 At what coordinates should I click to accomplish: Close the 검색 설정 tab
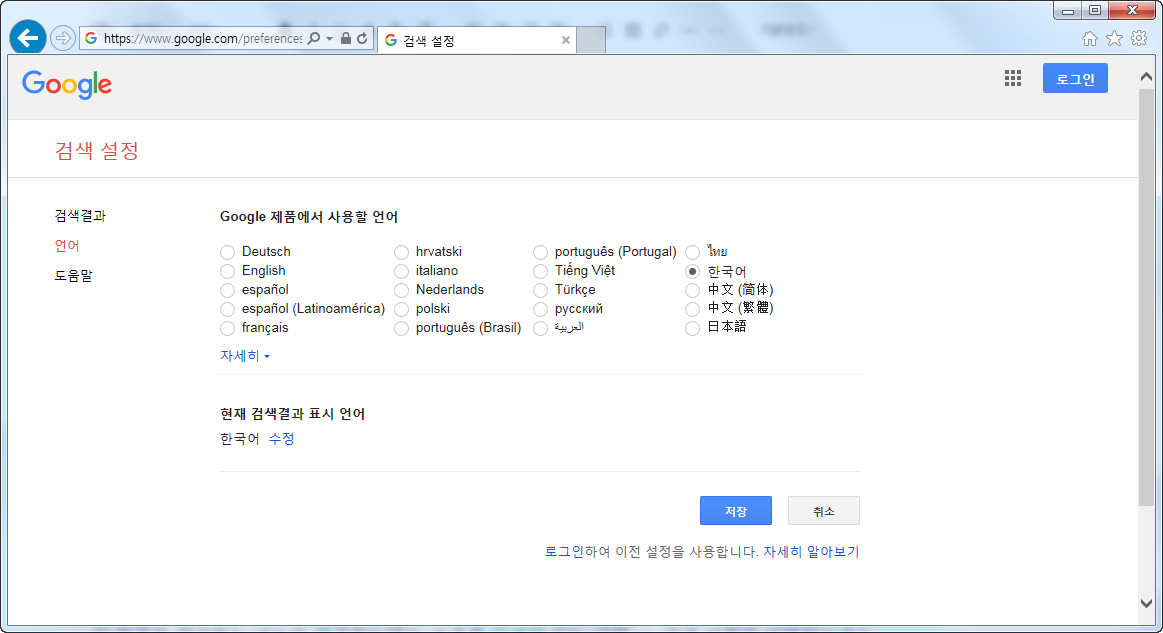point(566,40)
